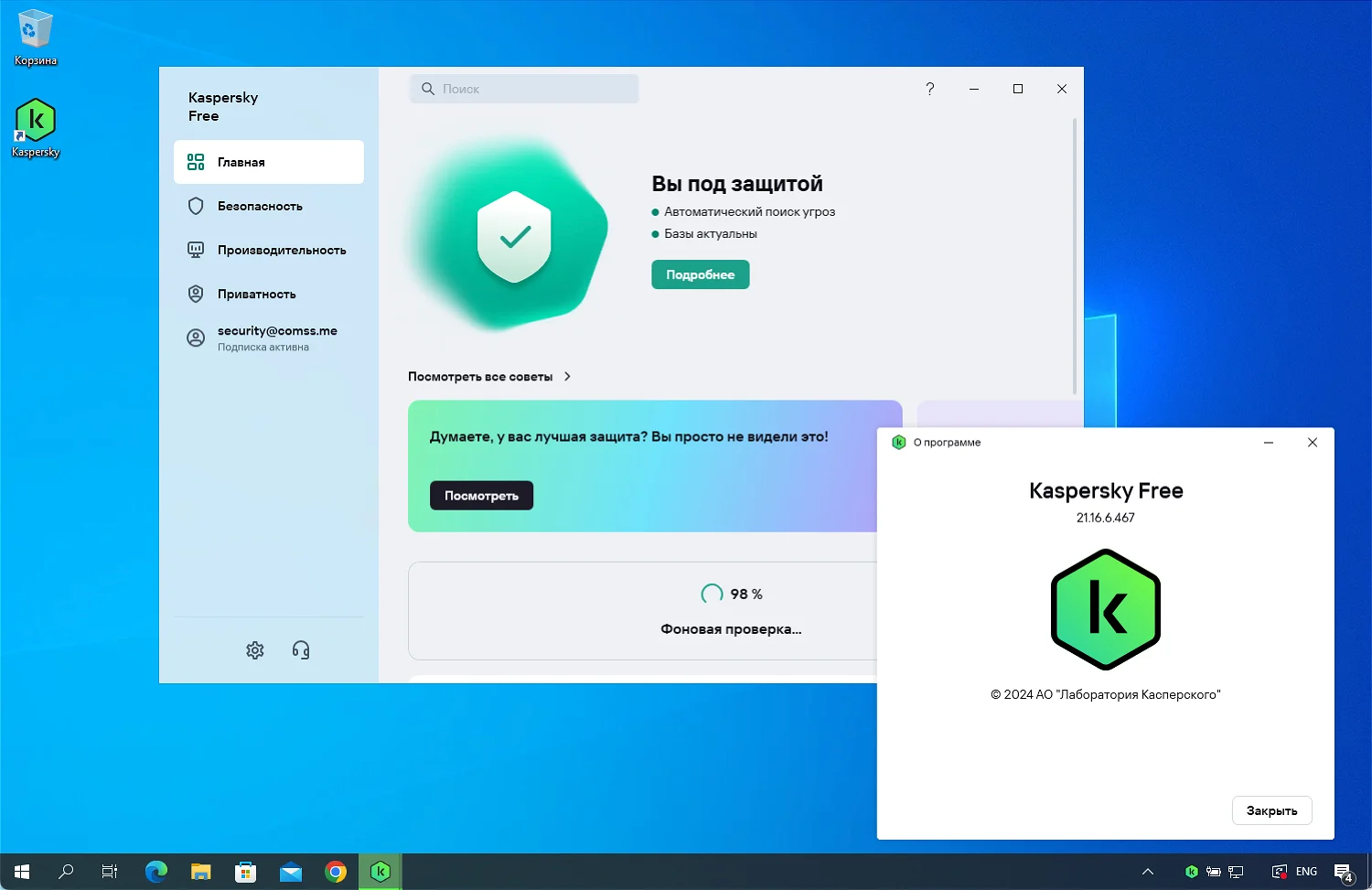Viewport: 1372px width, 890px height.
Task: Click the Базы актуальны status line
Action: (x=704, y=233)
